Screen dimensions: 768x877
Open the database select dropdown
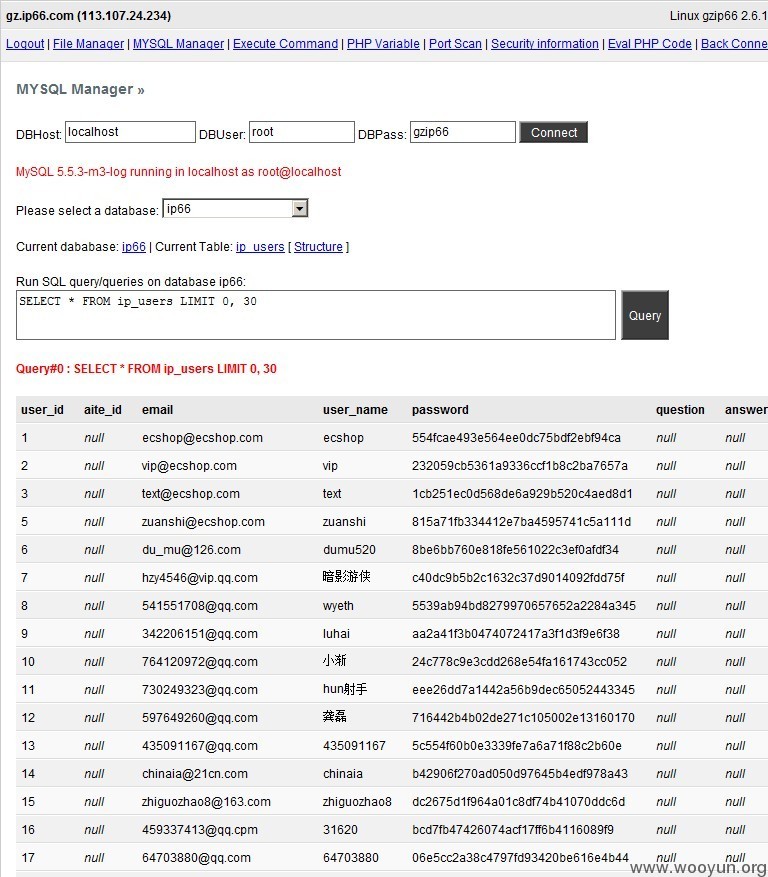tap(235, 209)
